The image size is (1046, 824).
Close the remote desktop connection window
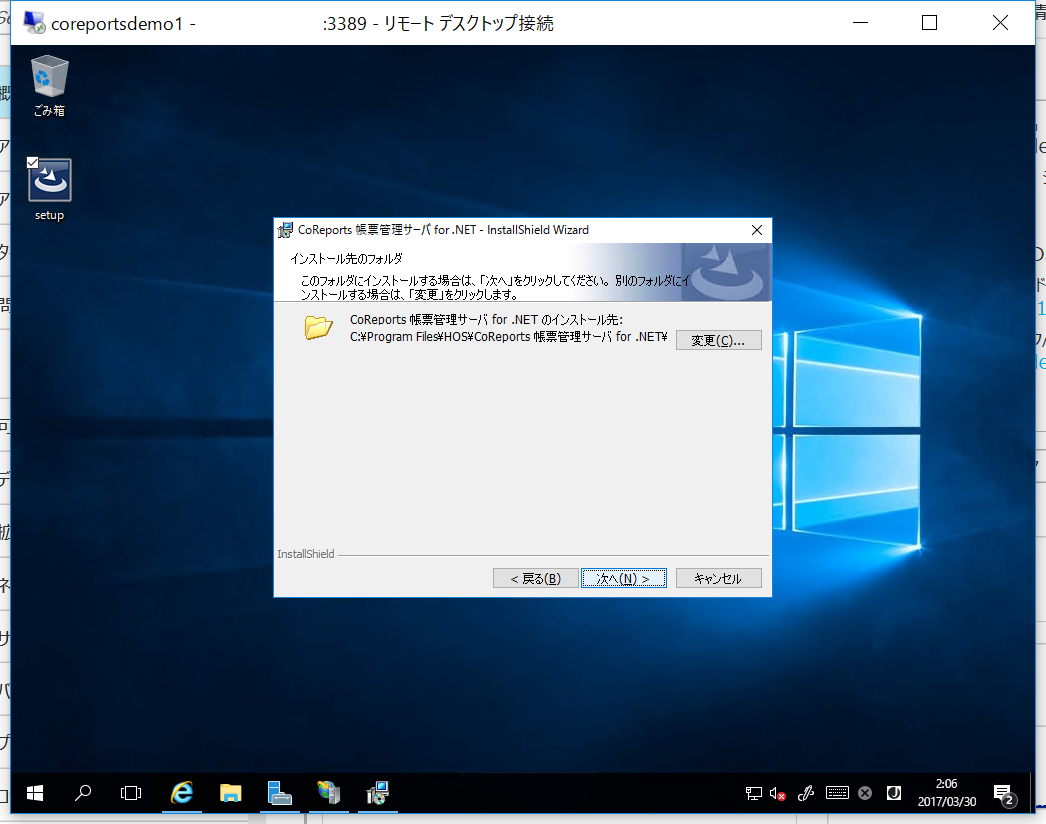tap(1000, 23)
